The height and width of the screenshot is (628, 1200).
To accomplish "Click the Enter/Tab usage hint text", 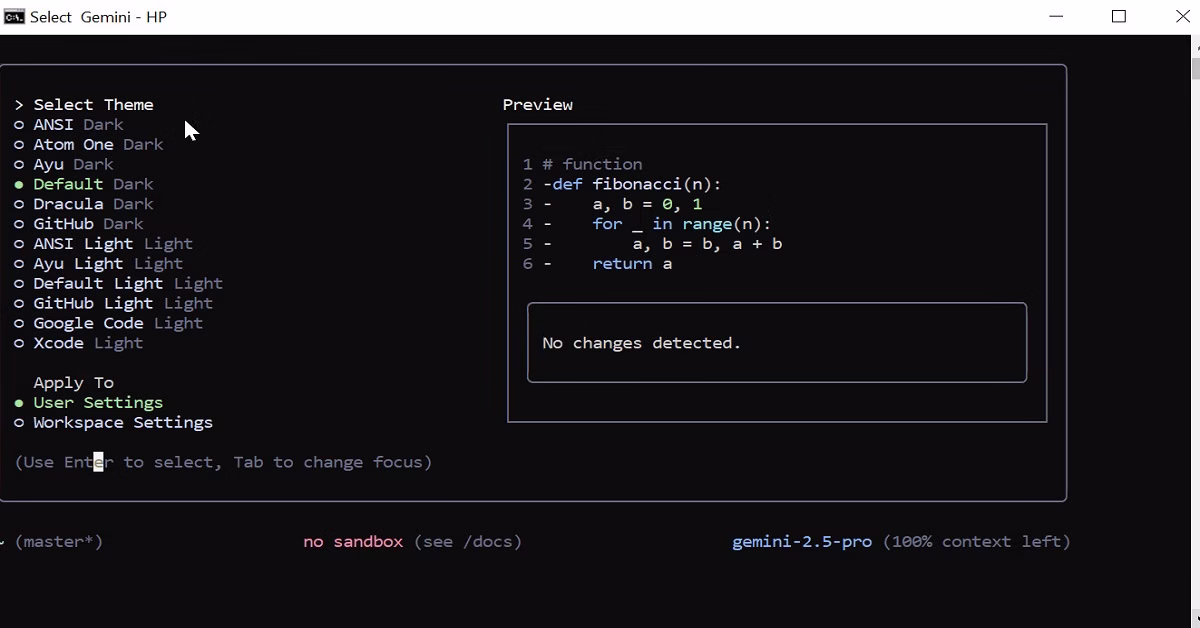I will pos(223,463).
